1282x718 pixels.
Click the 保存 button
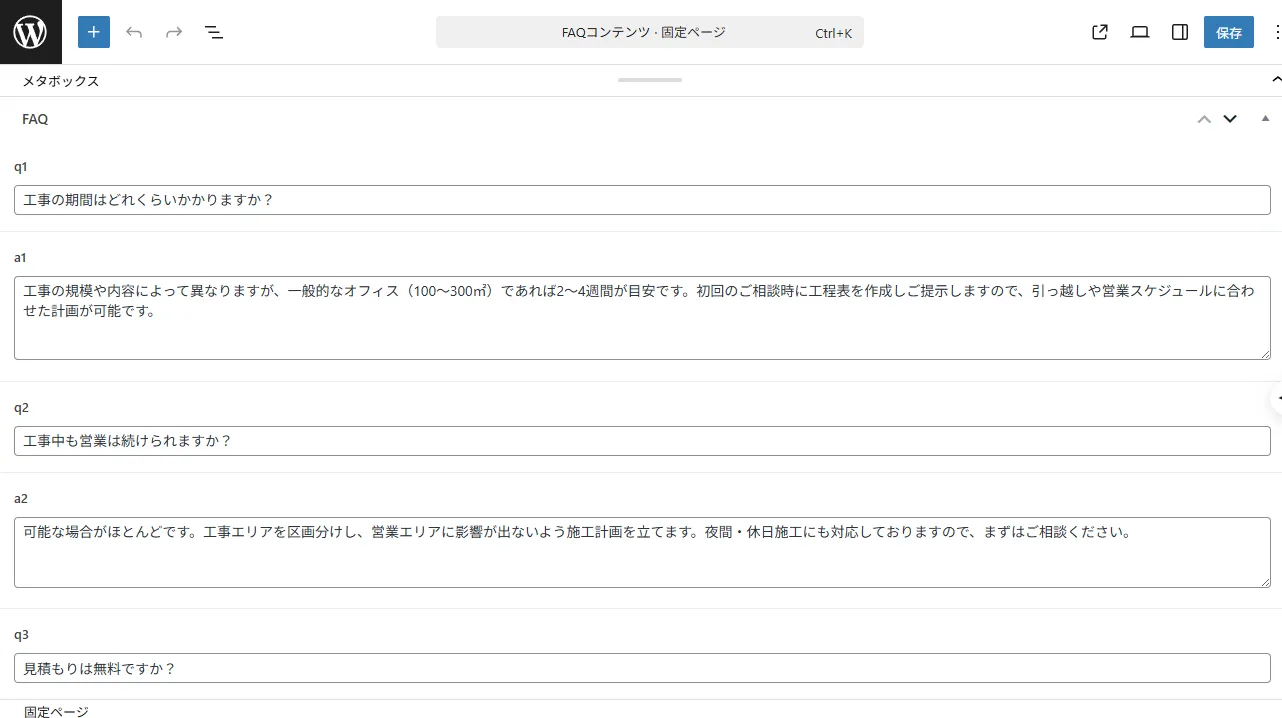click(x=1229, y=32)
